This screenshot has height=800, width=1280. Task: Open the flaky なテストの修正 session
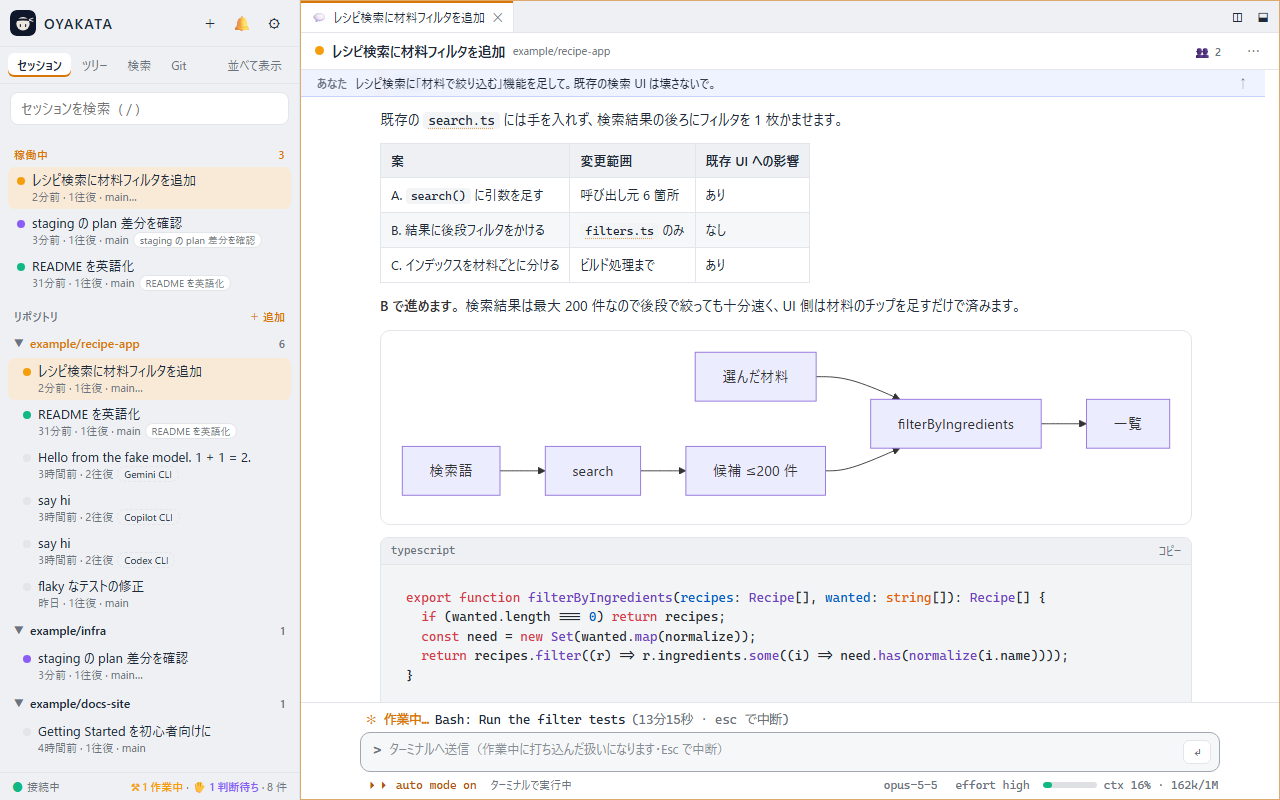click(x=150, y=594)
